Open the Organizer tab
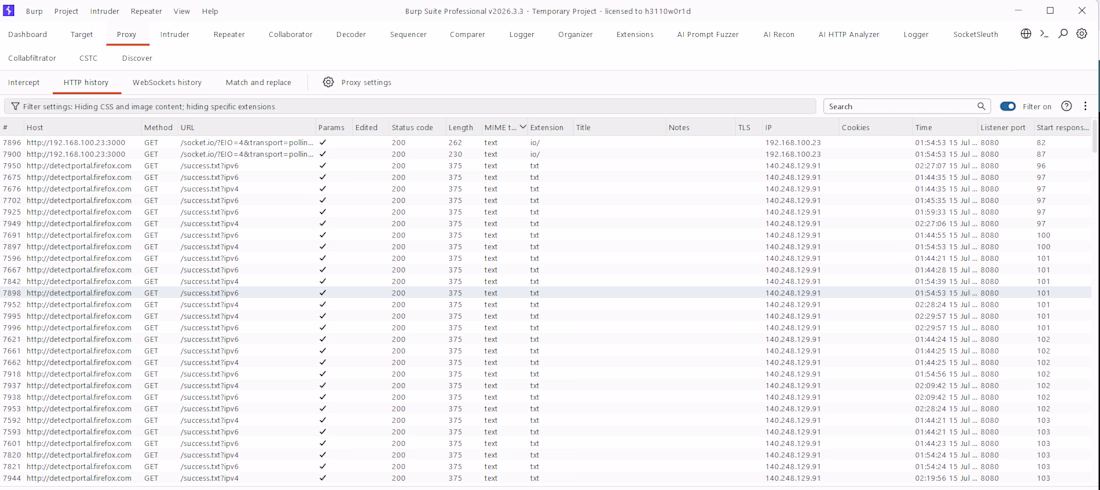Viewport: 1100px width, 490px height. coord(575,34)
